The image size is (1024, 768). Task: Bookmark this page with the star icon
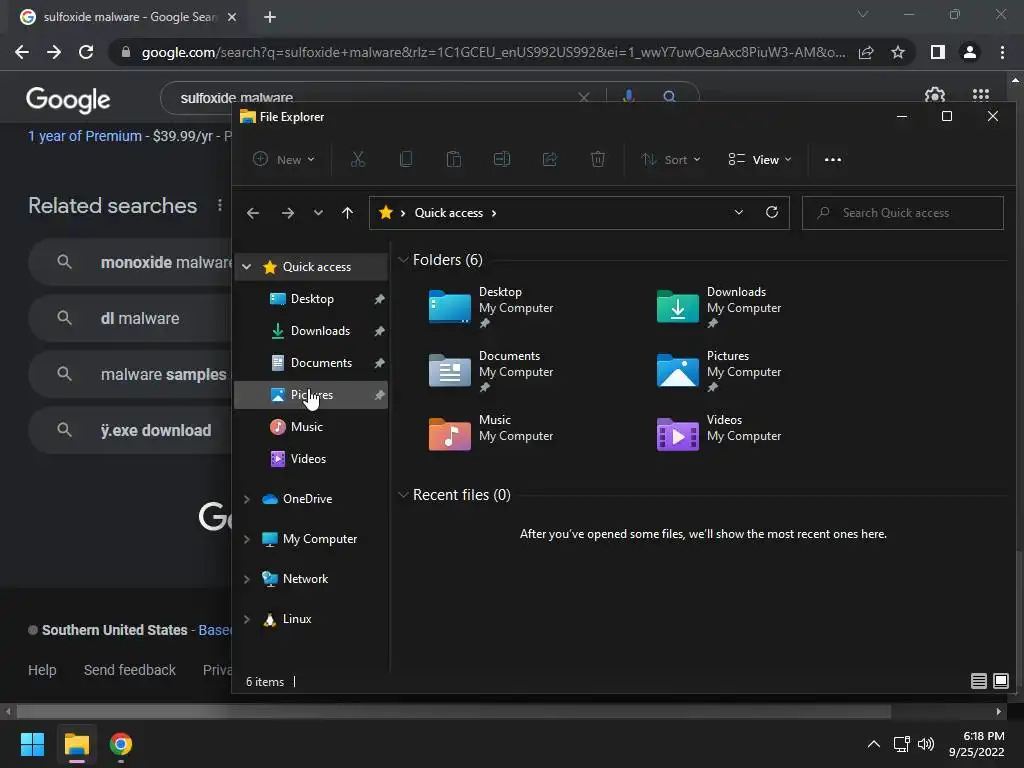(898, 52)
